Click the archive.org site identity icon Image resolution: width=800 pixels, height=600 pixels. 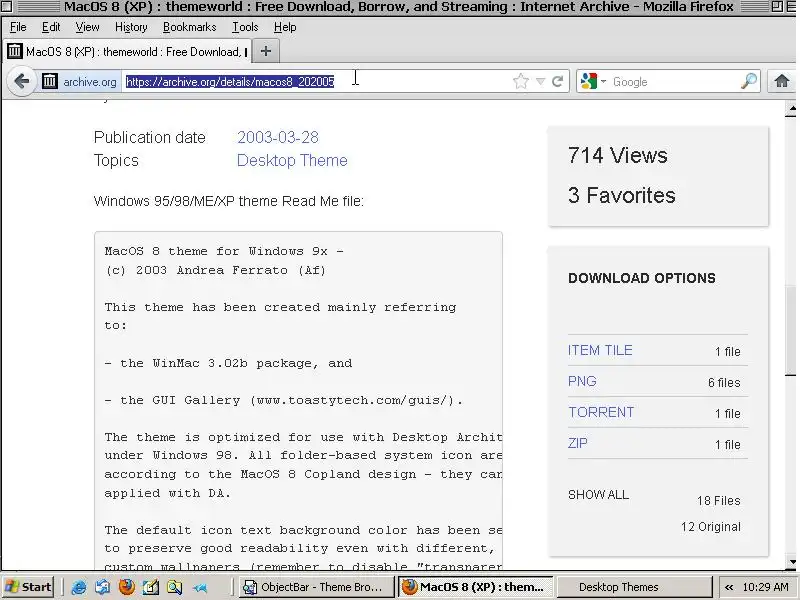coord(50,81)
